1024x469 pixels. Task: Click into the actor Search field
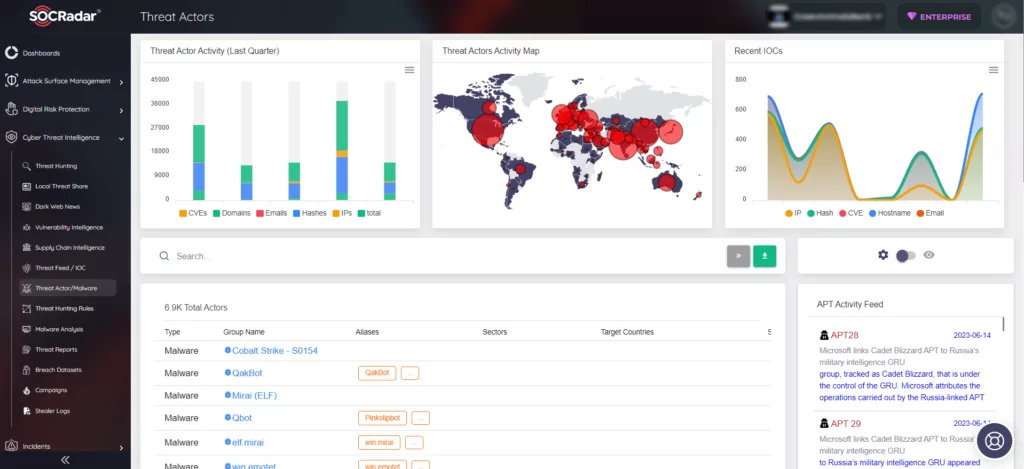click(x=444, y=256)
